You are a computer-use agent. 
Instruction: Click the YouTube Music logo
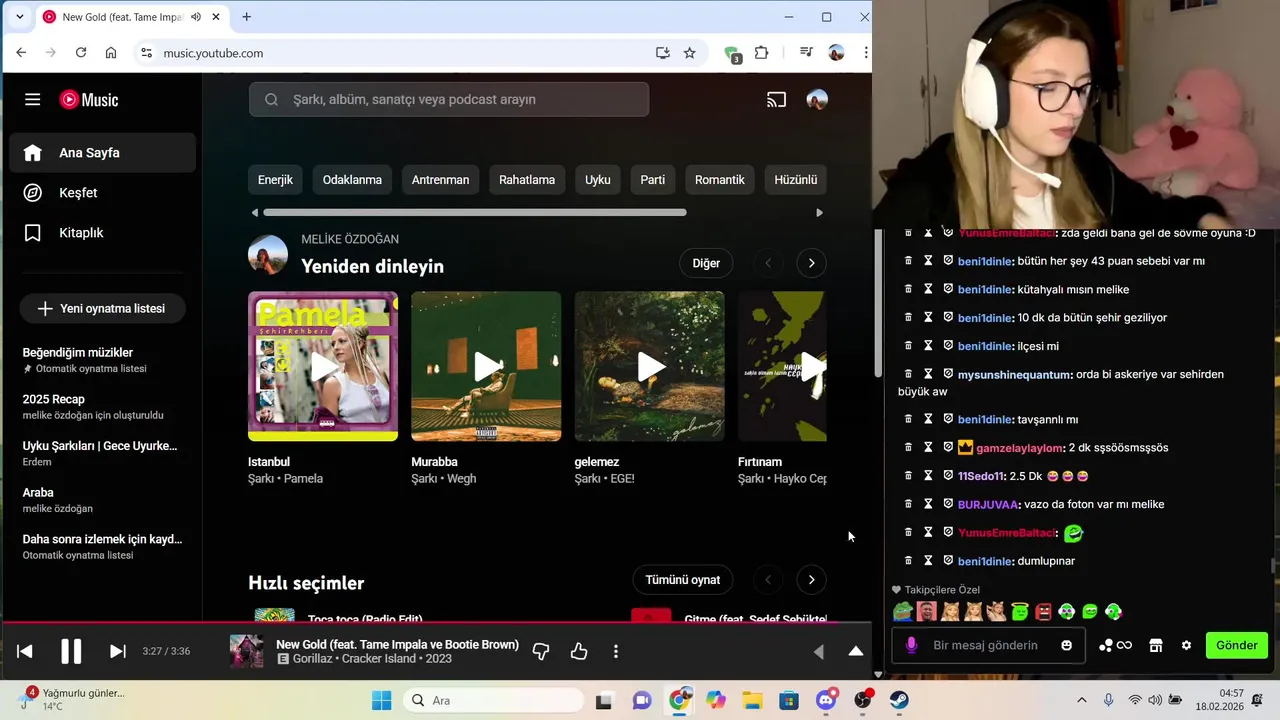click(89, 100)
